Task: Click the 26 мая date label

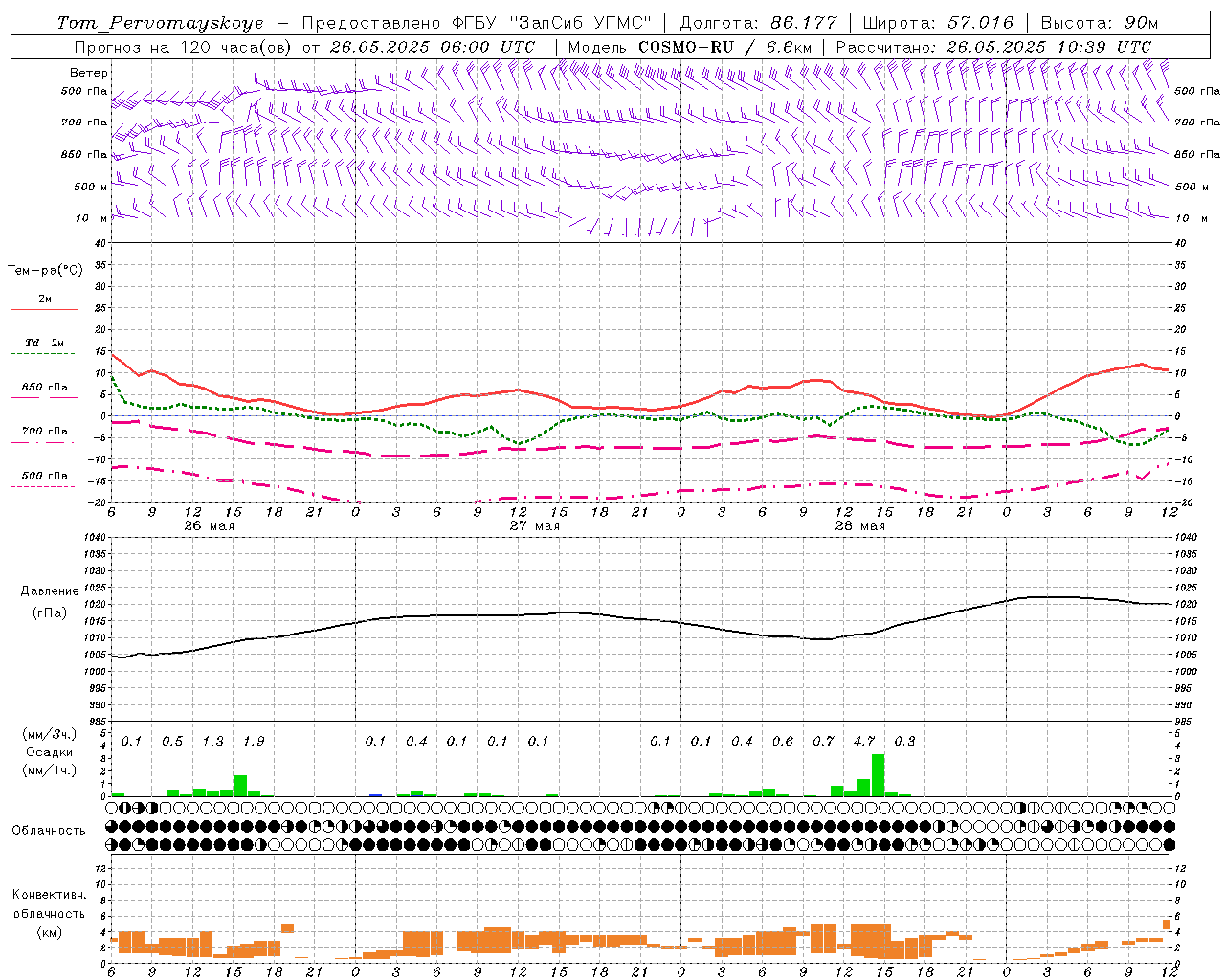Action: 209,525
